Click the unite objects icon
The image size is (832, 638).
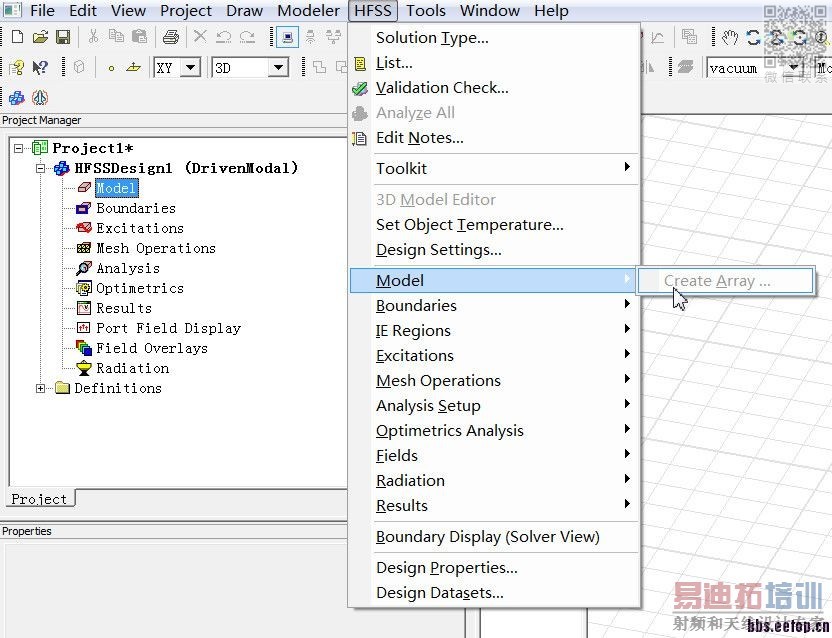pyautogui.click(x=319, y=67)
